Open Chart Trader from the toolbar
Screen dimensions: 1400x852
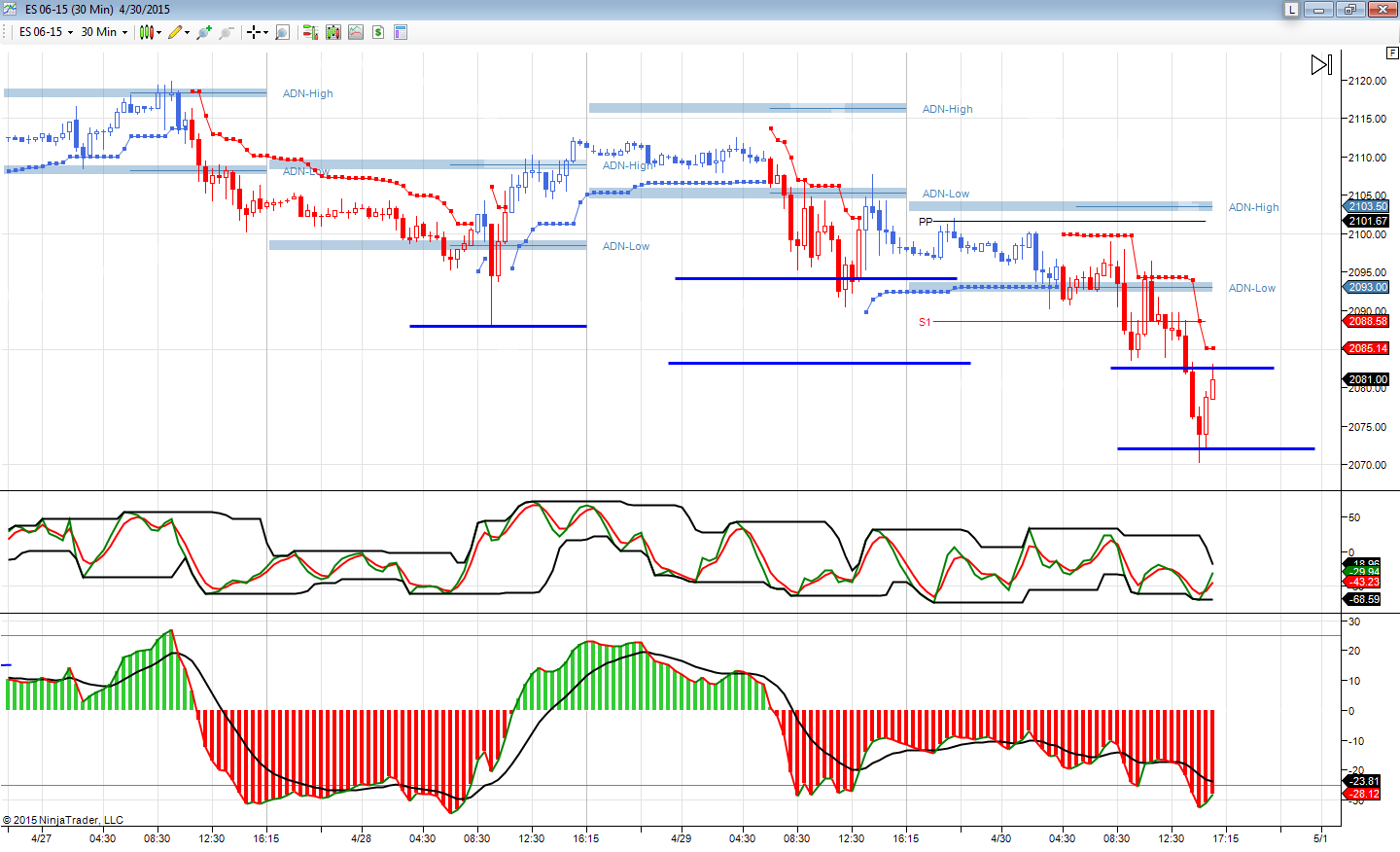(310, 32)
